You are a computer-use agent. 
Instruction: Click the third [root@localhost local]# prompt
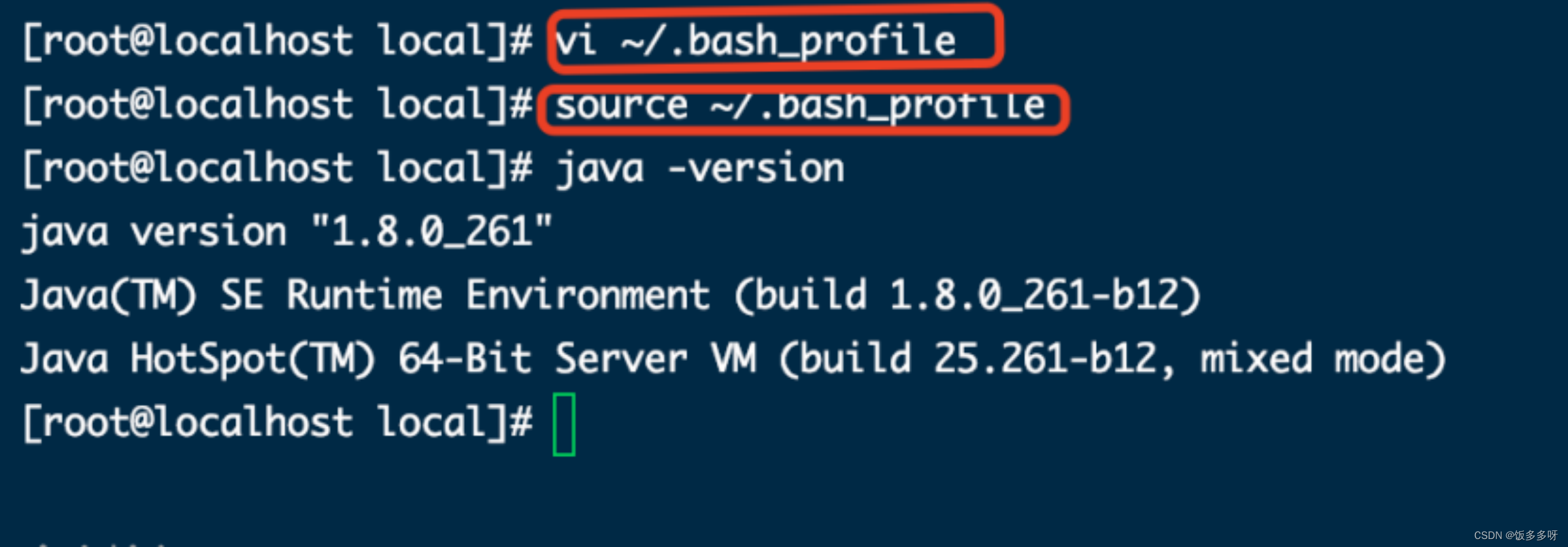[x=277, y=170]
